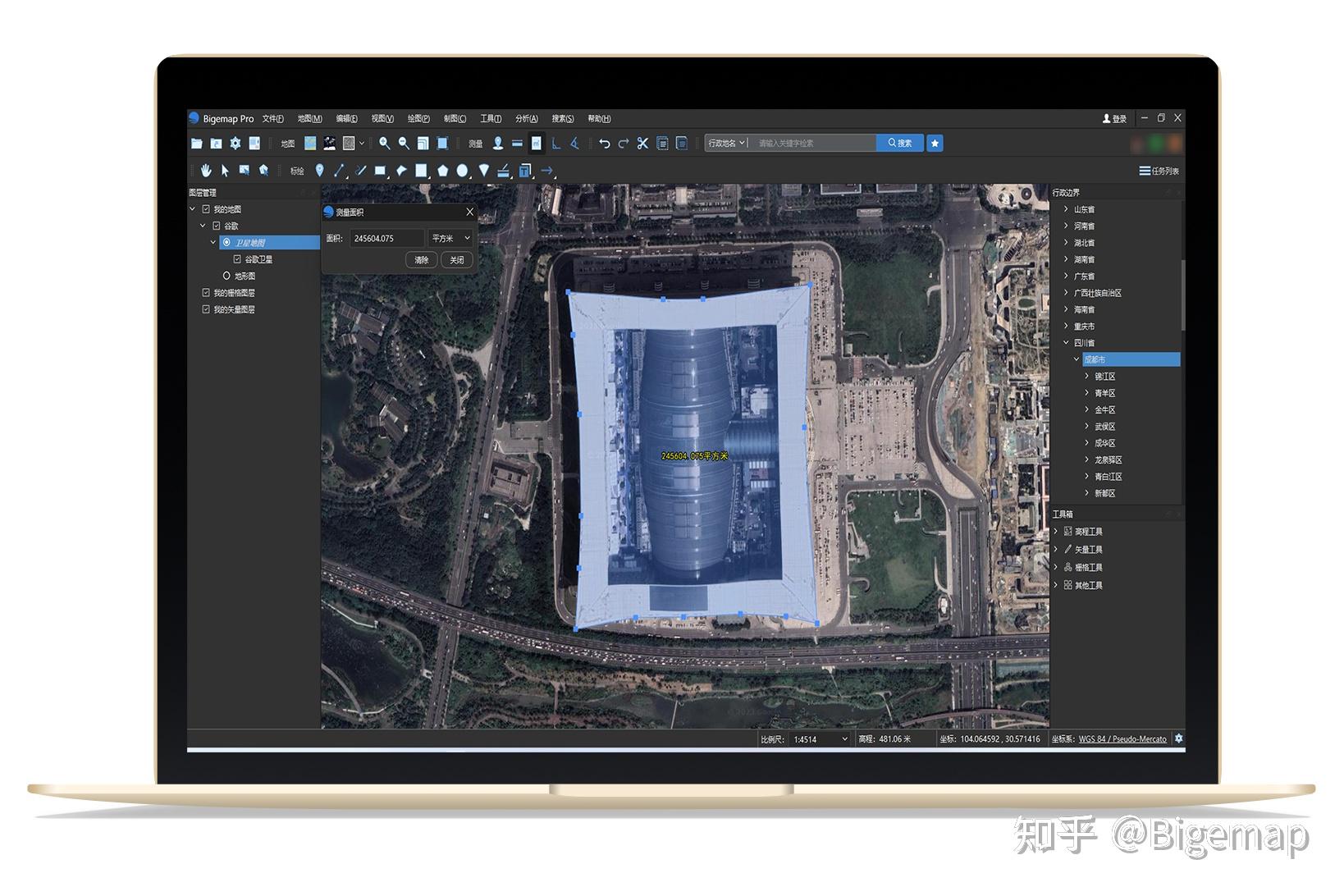Open the 平方米 unit dropdown
This screenshot has height=896, width=1344.
(450, 239)
